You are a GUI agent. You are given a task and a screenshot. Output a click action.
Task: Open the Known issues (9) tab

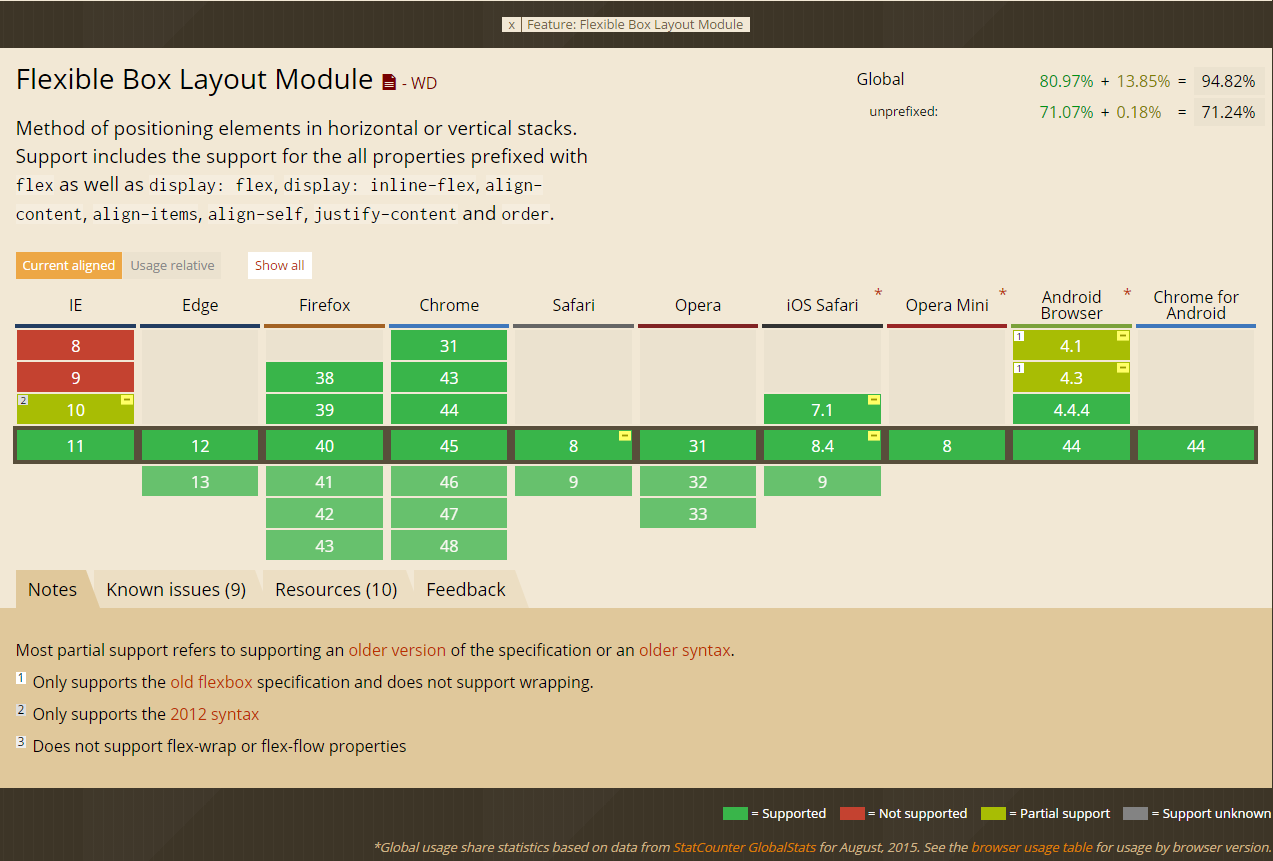point(176,589)
